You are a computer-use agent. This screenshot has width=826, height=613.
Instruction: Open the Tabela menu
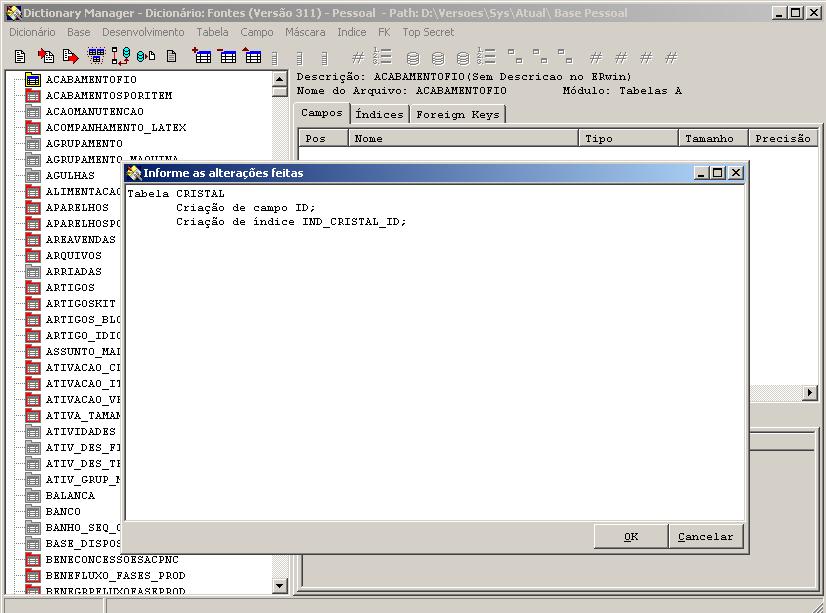[x=212, y=32]
